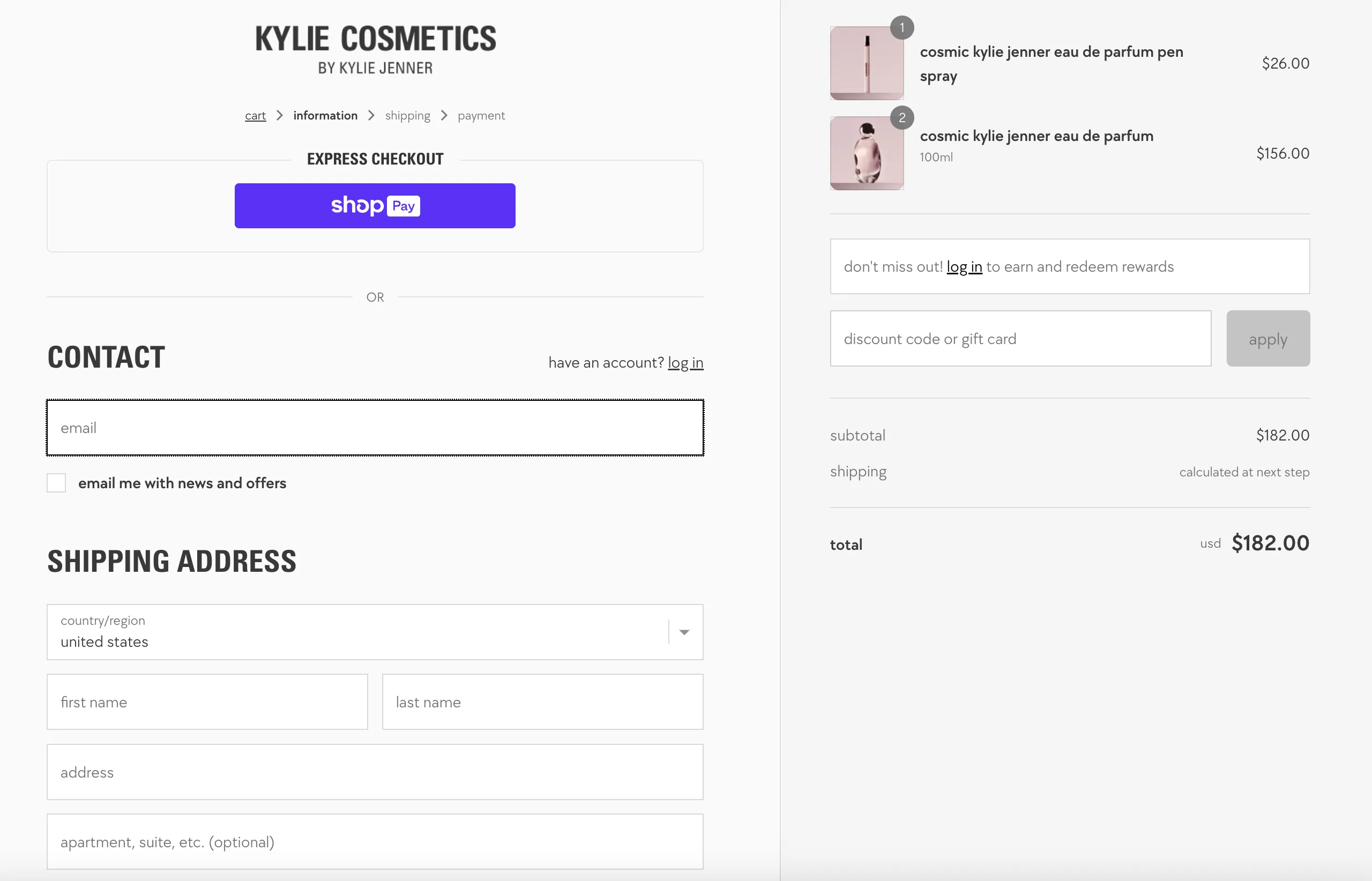The width and height of the screenshot is (1372, 881).
Task: Click the Apply discount code button
Action: click(x=1269, y=338)
